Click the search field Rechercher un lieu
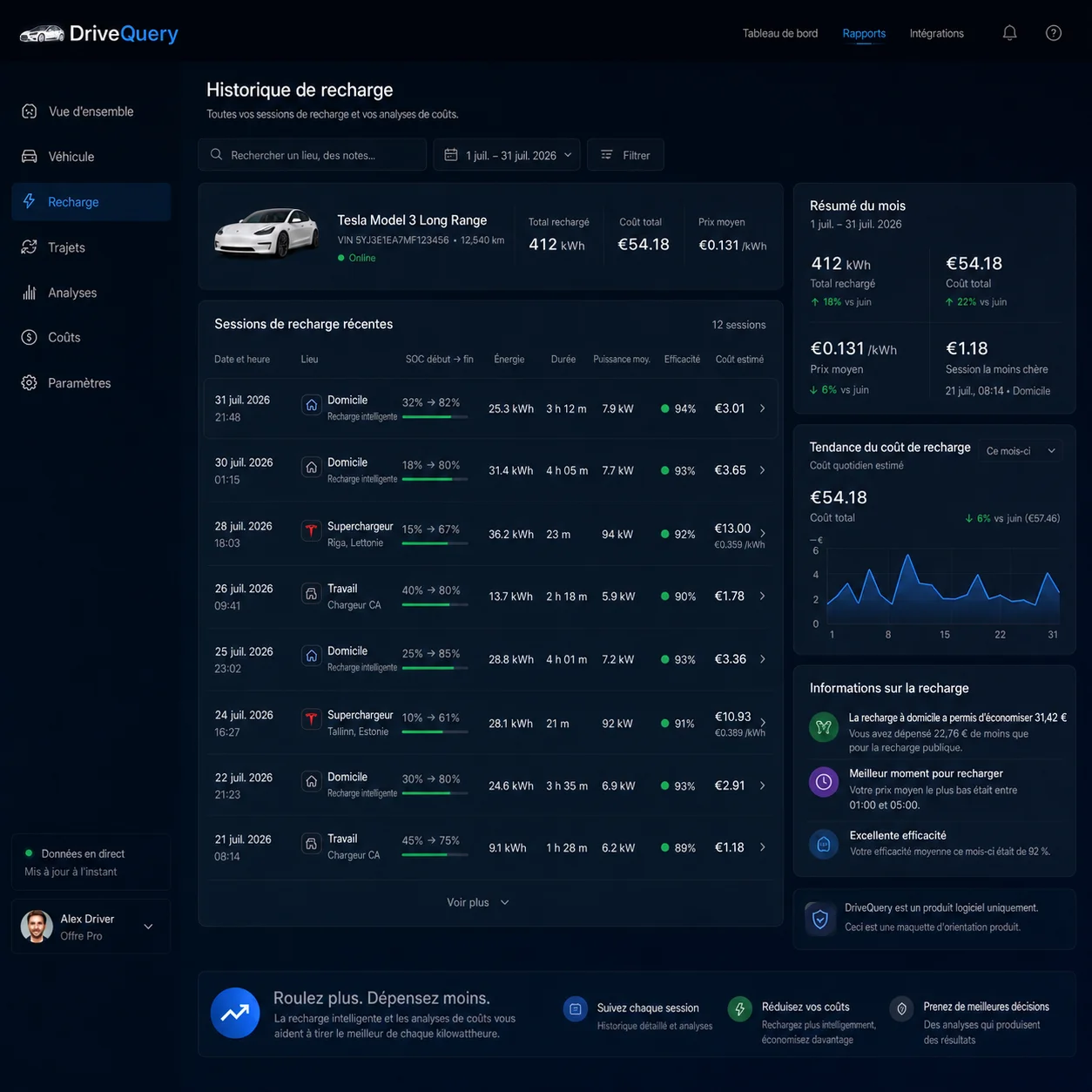This screenshot has width=1092, height=1092. pyautogui.click(x=313, y=155)
